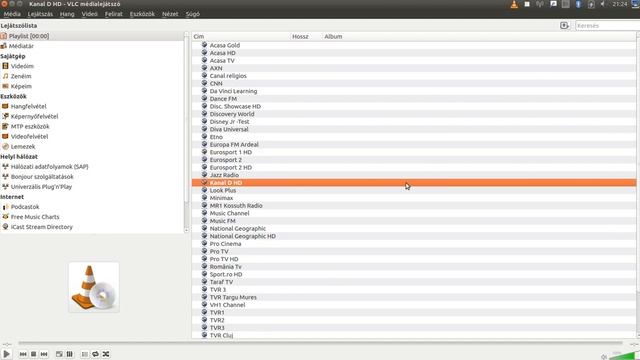
Task: Toggle random shuffle mode
Action: pyautogui.click(x=106, y=354)
